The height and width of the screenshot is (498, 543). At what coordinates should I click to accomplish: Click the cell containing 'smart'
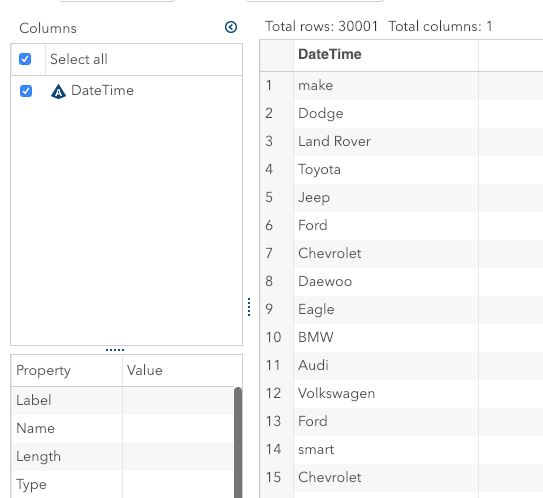pos(386,450)
